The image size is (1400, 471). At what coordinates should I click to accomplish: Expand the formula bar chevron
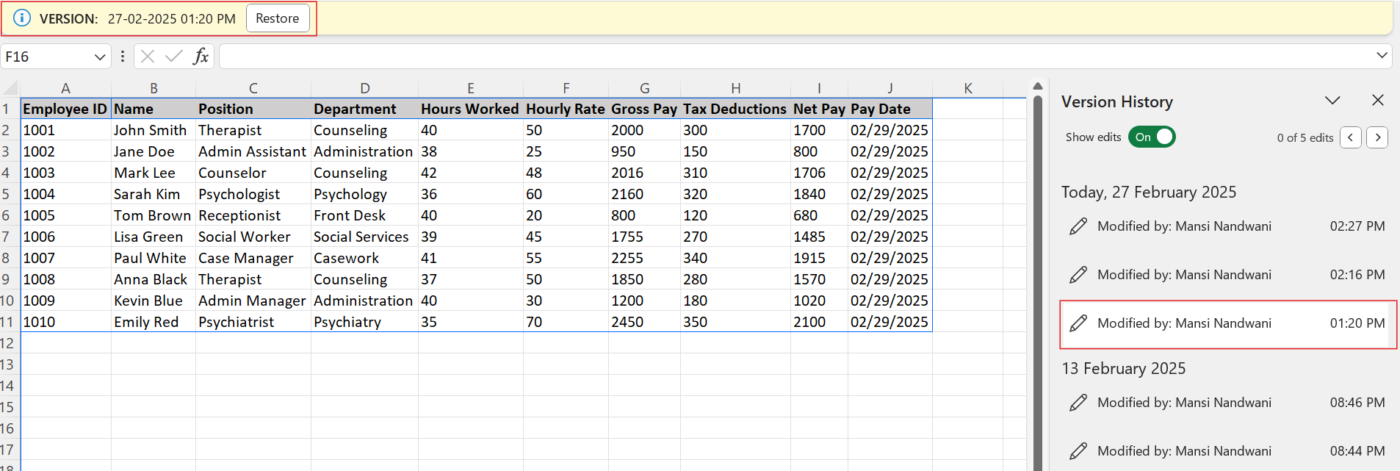[1383, 57]
